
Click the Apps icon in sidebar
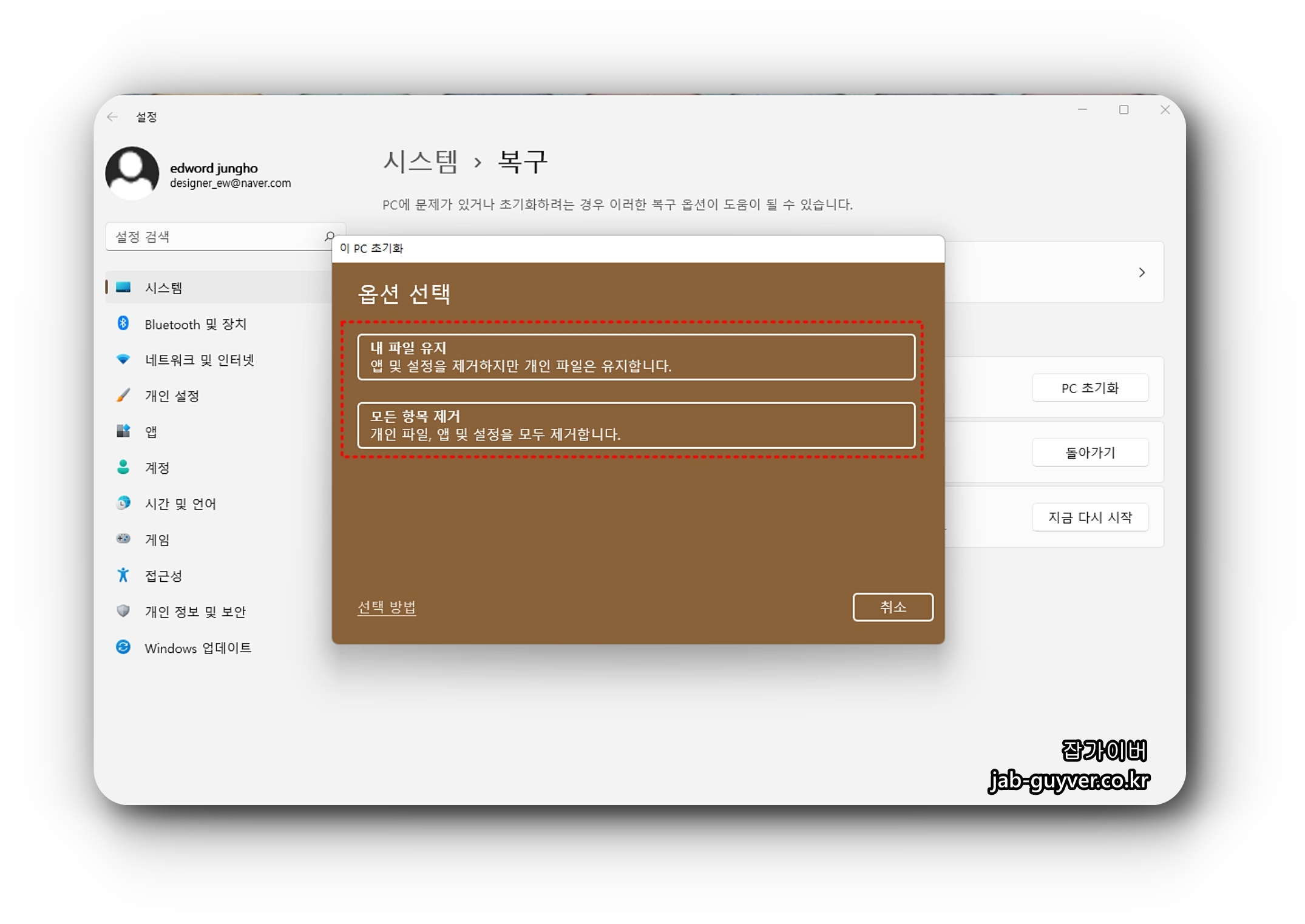click(x=123, y=431)
